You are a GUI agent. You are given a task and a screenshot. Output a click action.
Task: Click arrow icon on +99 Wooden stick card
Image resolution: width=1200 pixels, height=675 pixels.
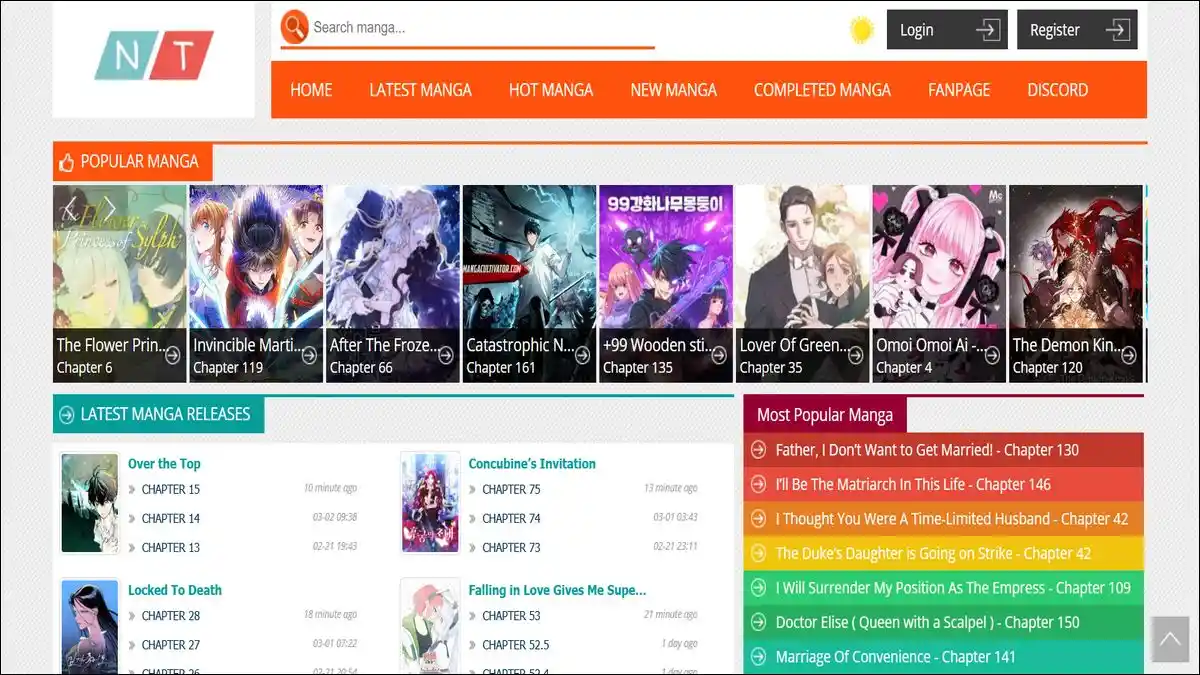coord(719,354)
